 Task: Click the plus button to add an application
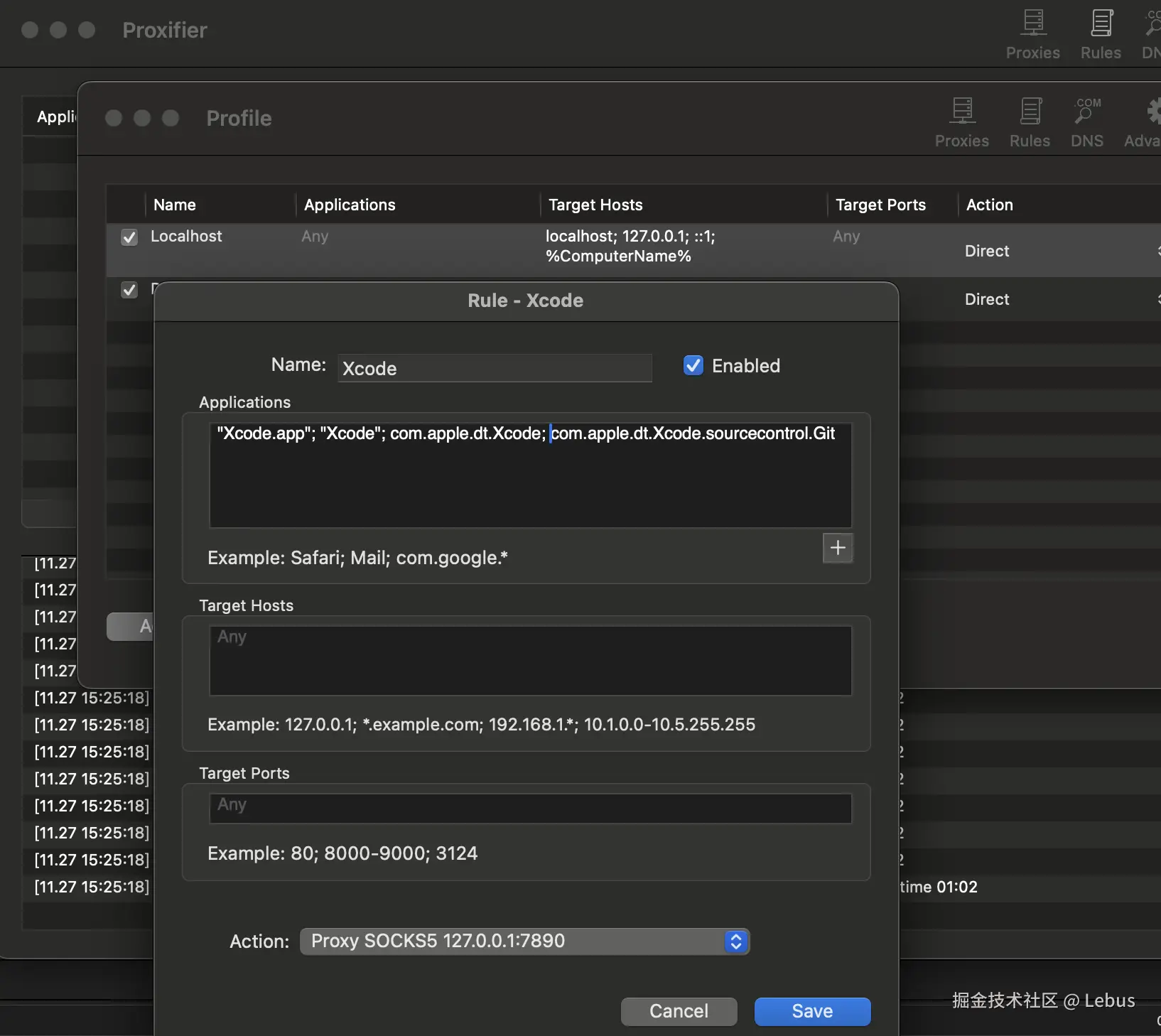(x=838, y=548)
